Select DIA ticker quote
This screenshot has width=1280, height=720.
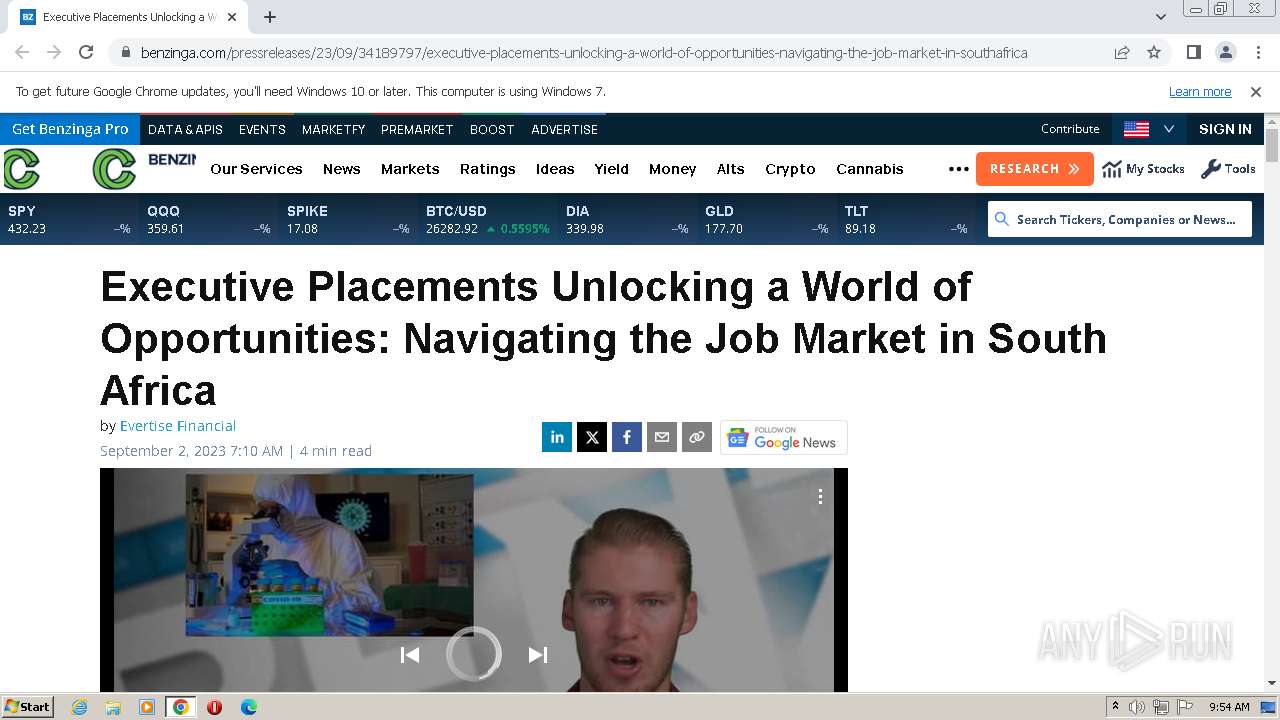point(627,219)
